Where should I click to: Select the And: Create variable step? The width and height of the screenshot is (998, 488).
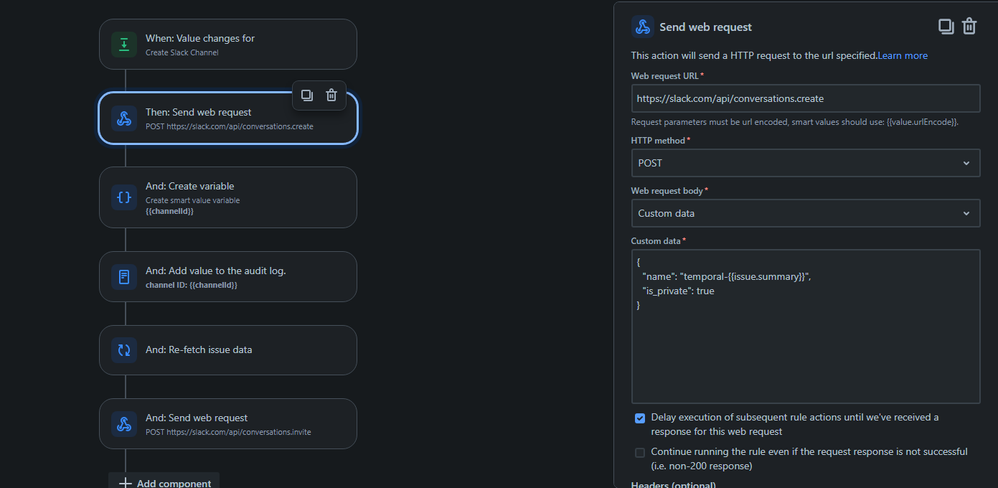click(228, 197)
